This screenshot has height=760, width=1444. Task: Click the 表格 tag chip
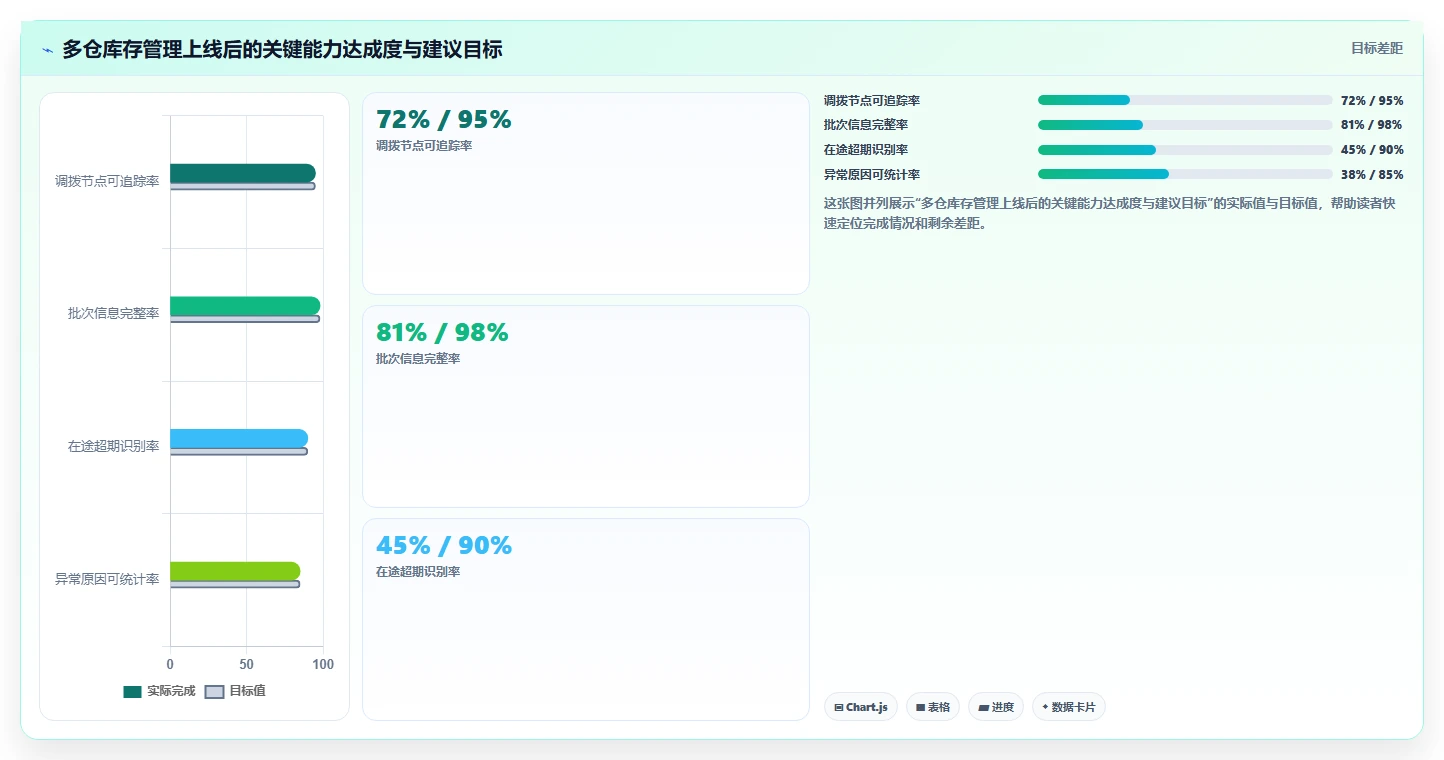[932, 707]
